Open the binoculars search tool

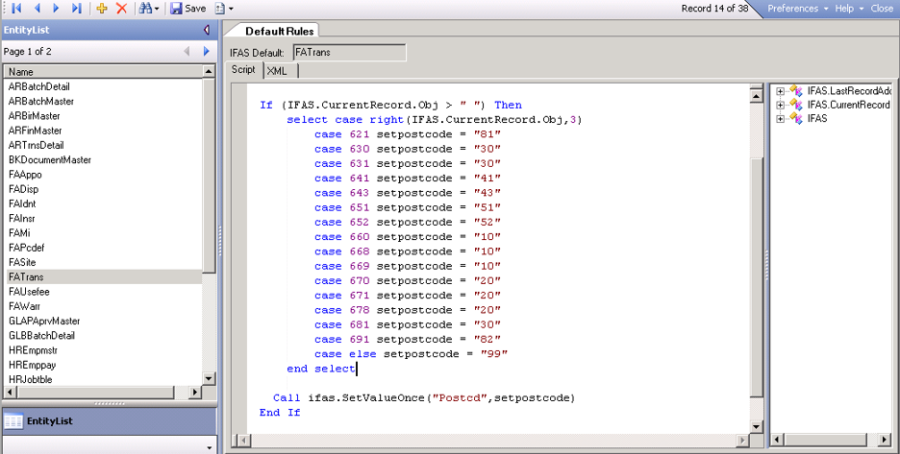147,8
